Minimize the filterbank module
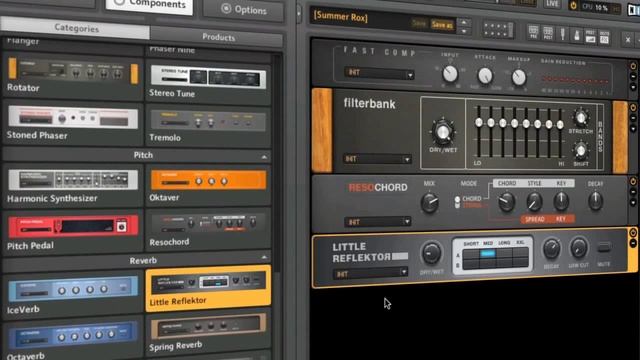Screen dimensions: 640x360 point(633,118)
